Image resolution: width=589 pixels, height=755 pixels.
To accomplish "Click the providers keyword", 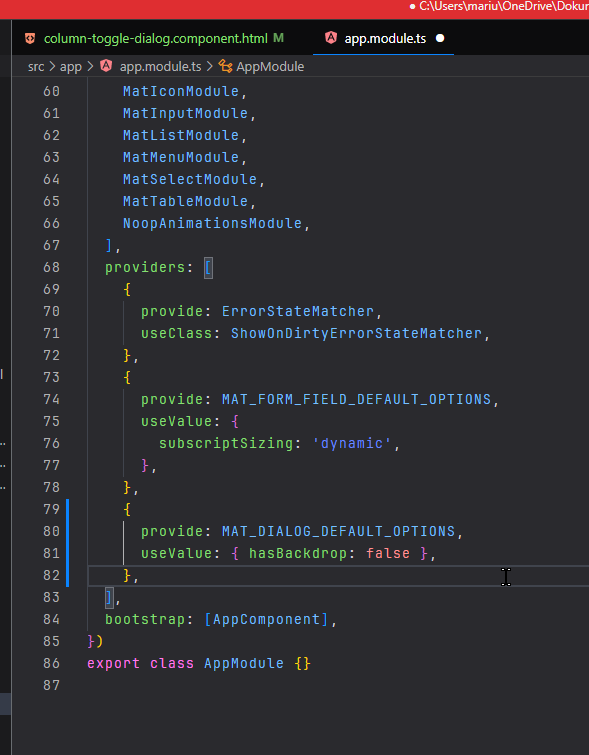I will [x=145, y=267].
